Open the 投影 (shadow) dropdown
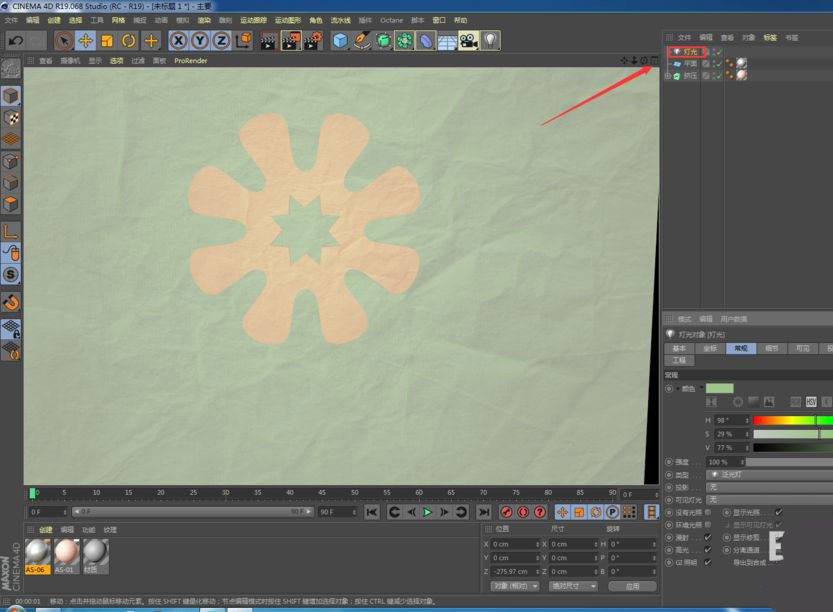833x612 pixels. [x=769, y=487]
